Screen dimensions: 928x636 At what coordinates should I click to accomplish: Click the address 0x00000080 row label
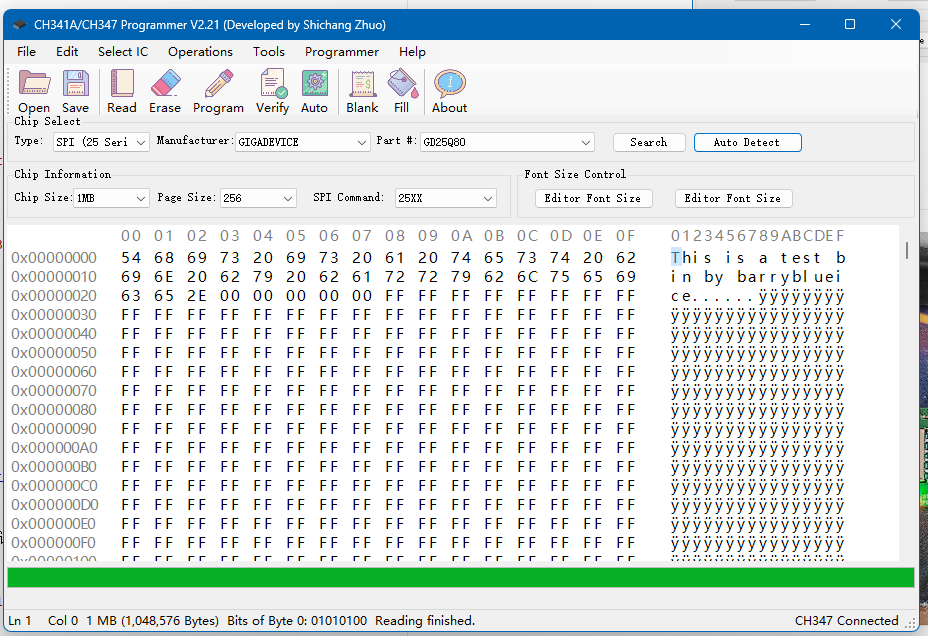tap(54, 410)
